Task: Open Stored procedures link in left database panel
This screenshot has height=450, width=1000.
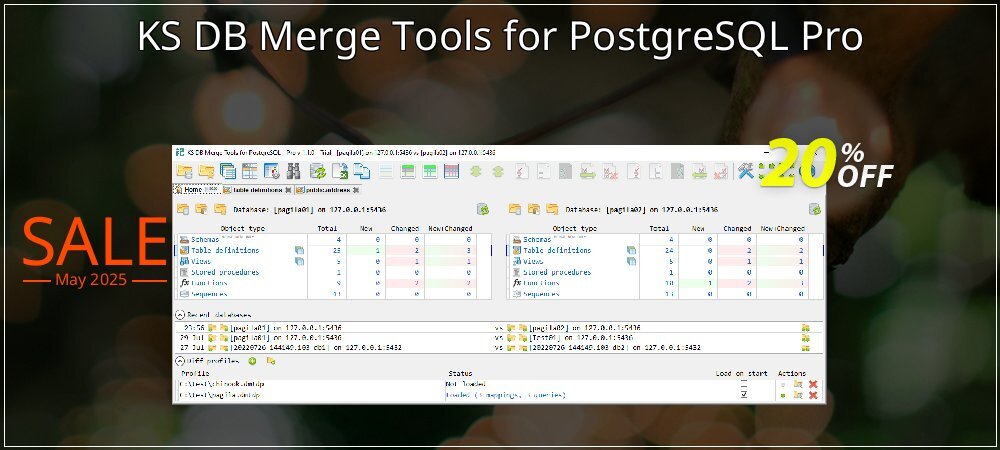Action: (x=224, y=272)
